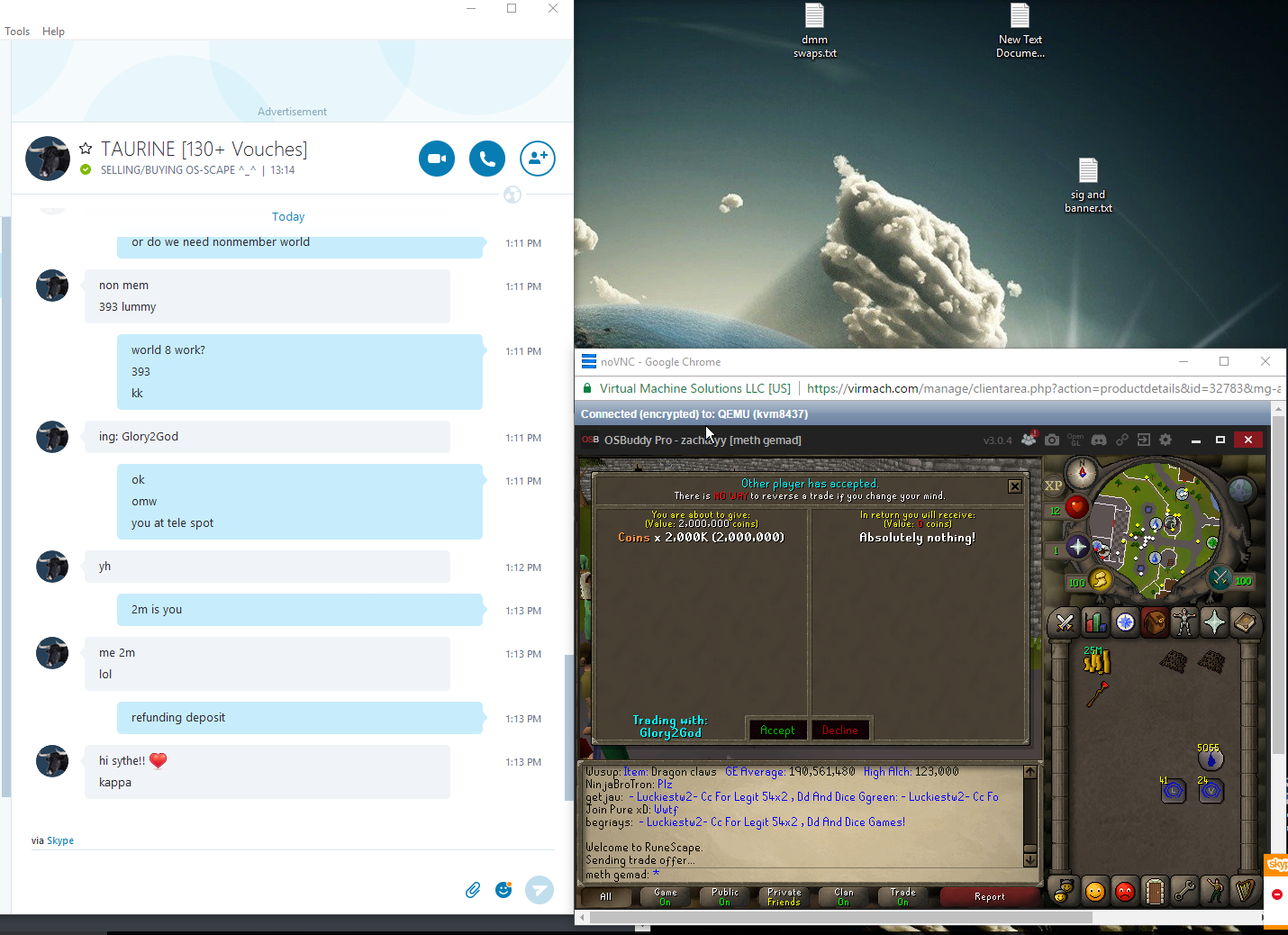
Task: Toggle the Private chat filter
Action: tap(785, 896)
